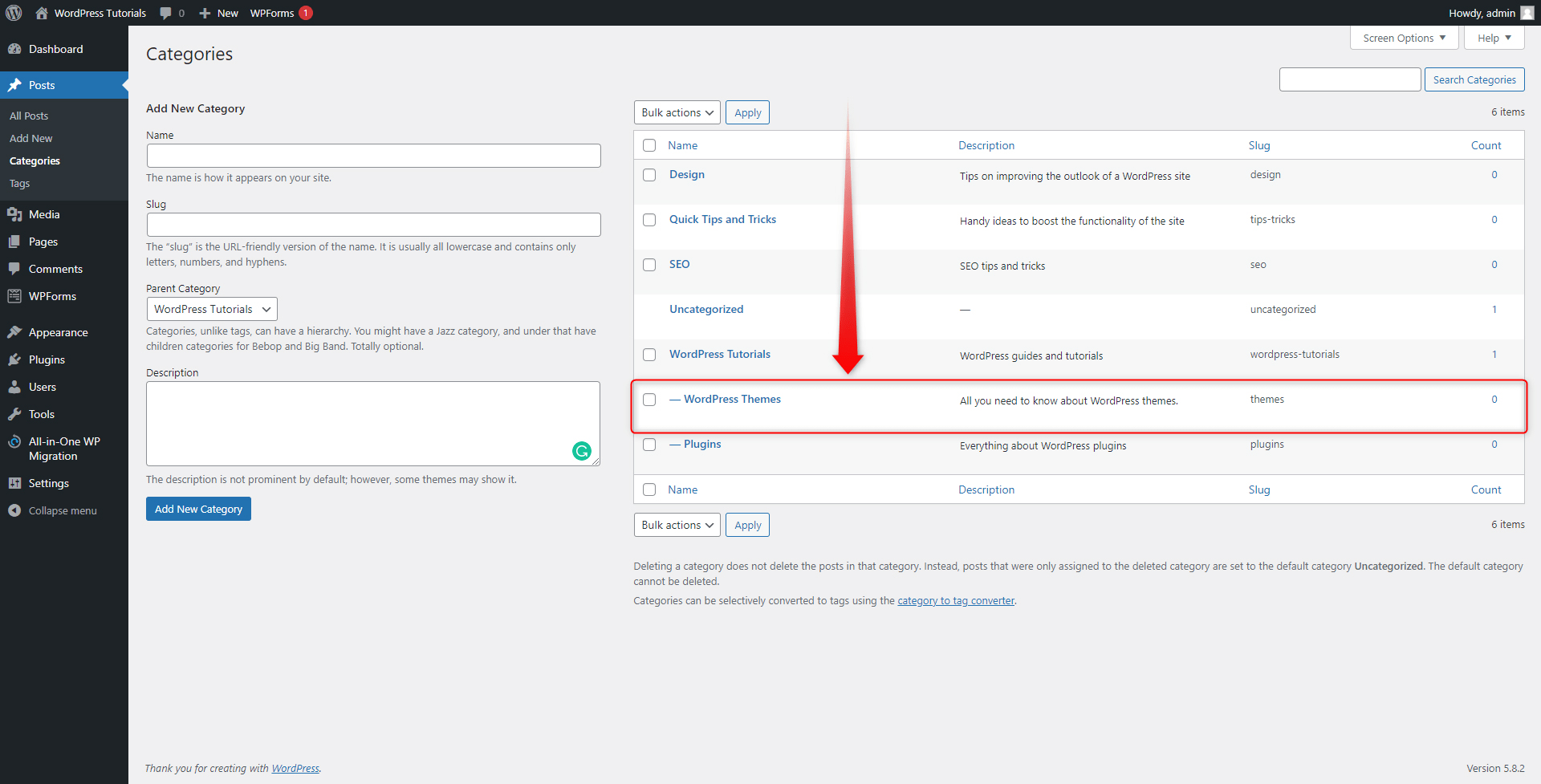Sort by Name column header at top

click(x=682, y=145)
